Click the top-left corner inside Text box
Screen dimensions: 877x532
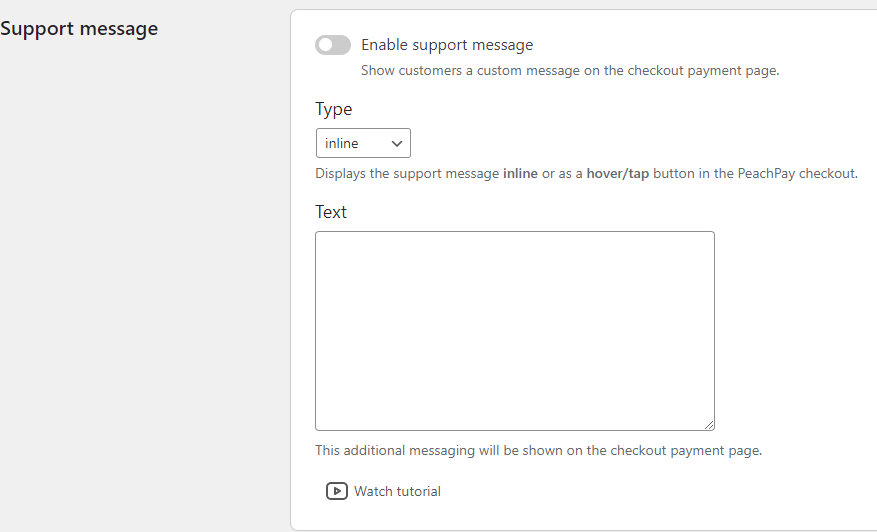[321, 237]
